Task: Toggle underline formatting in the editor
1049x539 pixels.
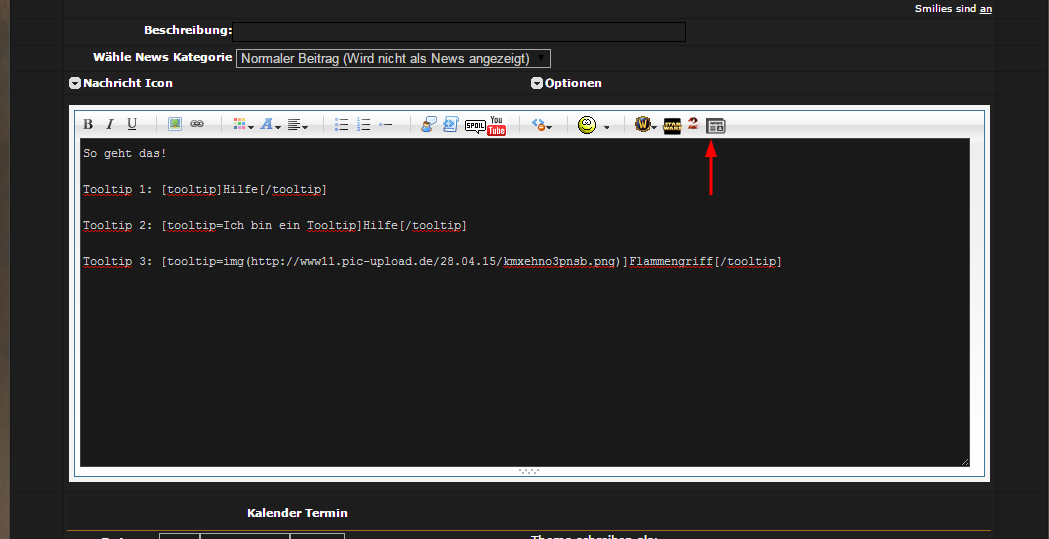Action: click(132, 124)
